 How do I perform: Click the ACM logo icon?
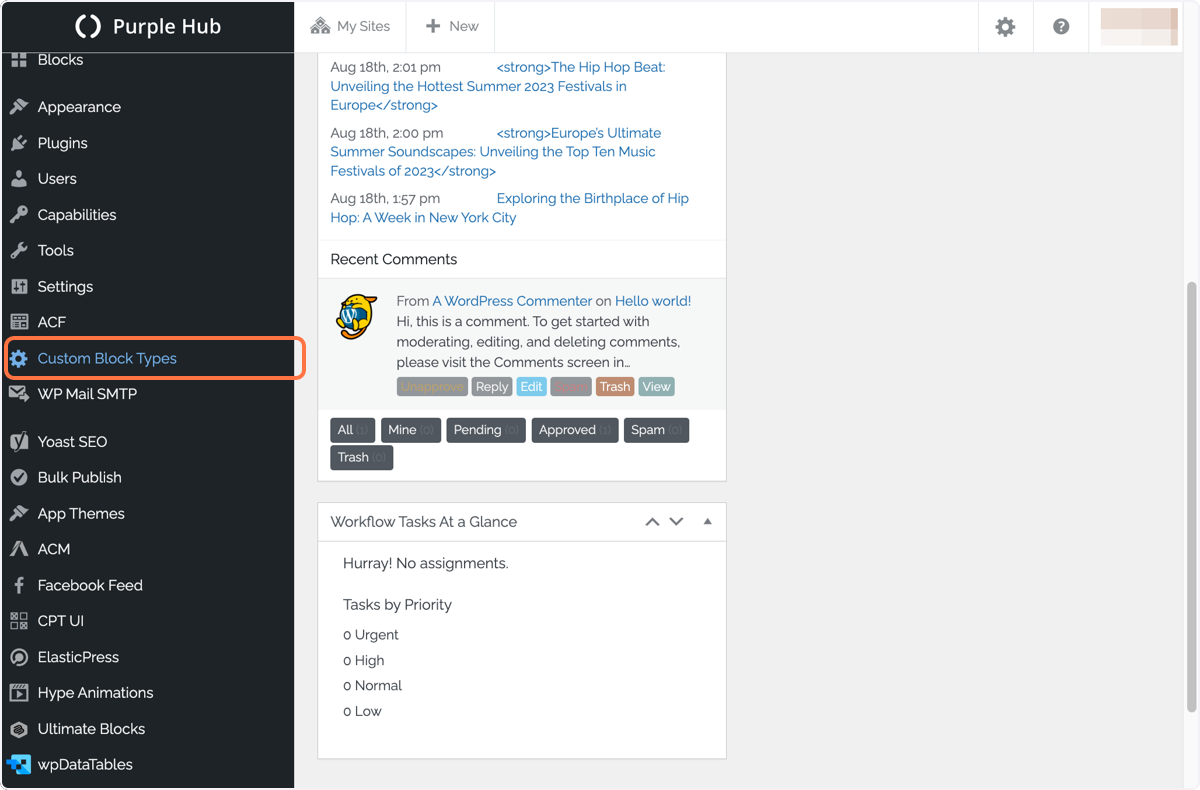click(x=19, y=549)
